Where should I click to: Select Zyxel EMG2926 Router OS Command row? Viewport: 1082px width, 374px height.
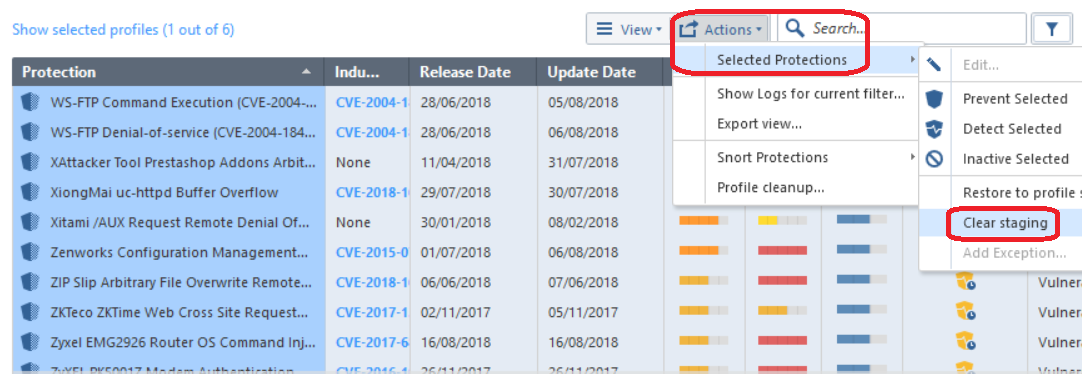pos(184,342)
